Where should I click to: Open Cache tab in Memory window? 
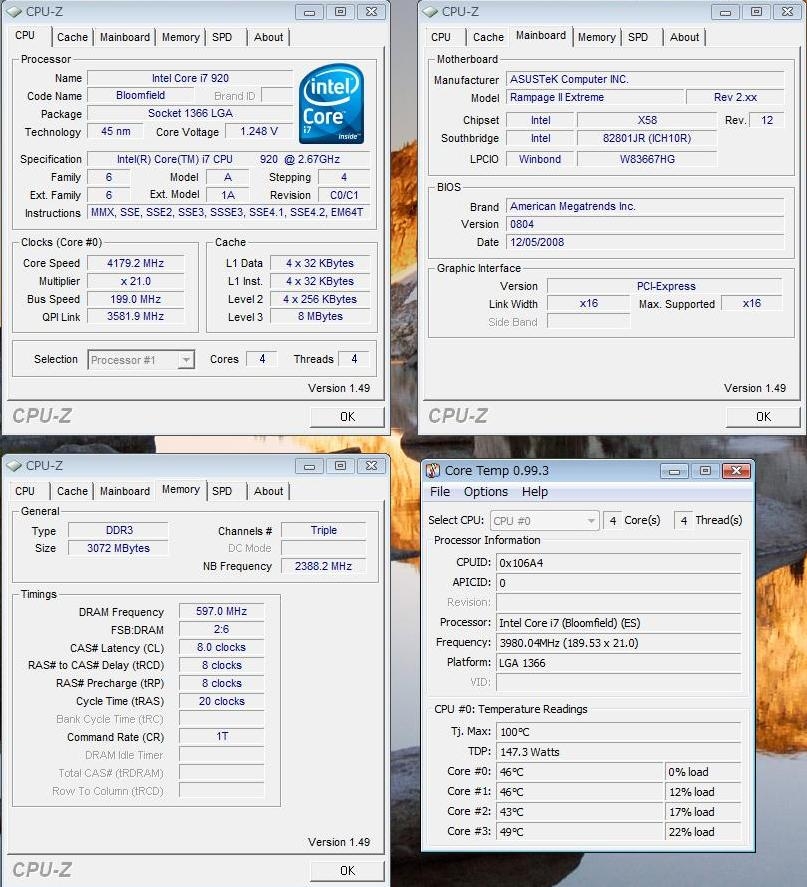pyautogui.click(x=72, y=492)
